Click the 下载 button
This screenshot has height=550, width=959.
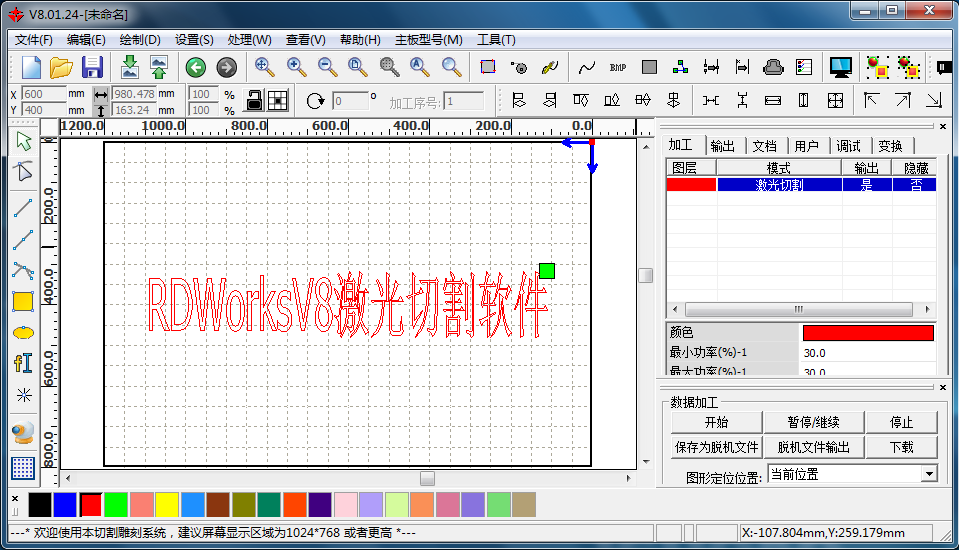(902, 447)
